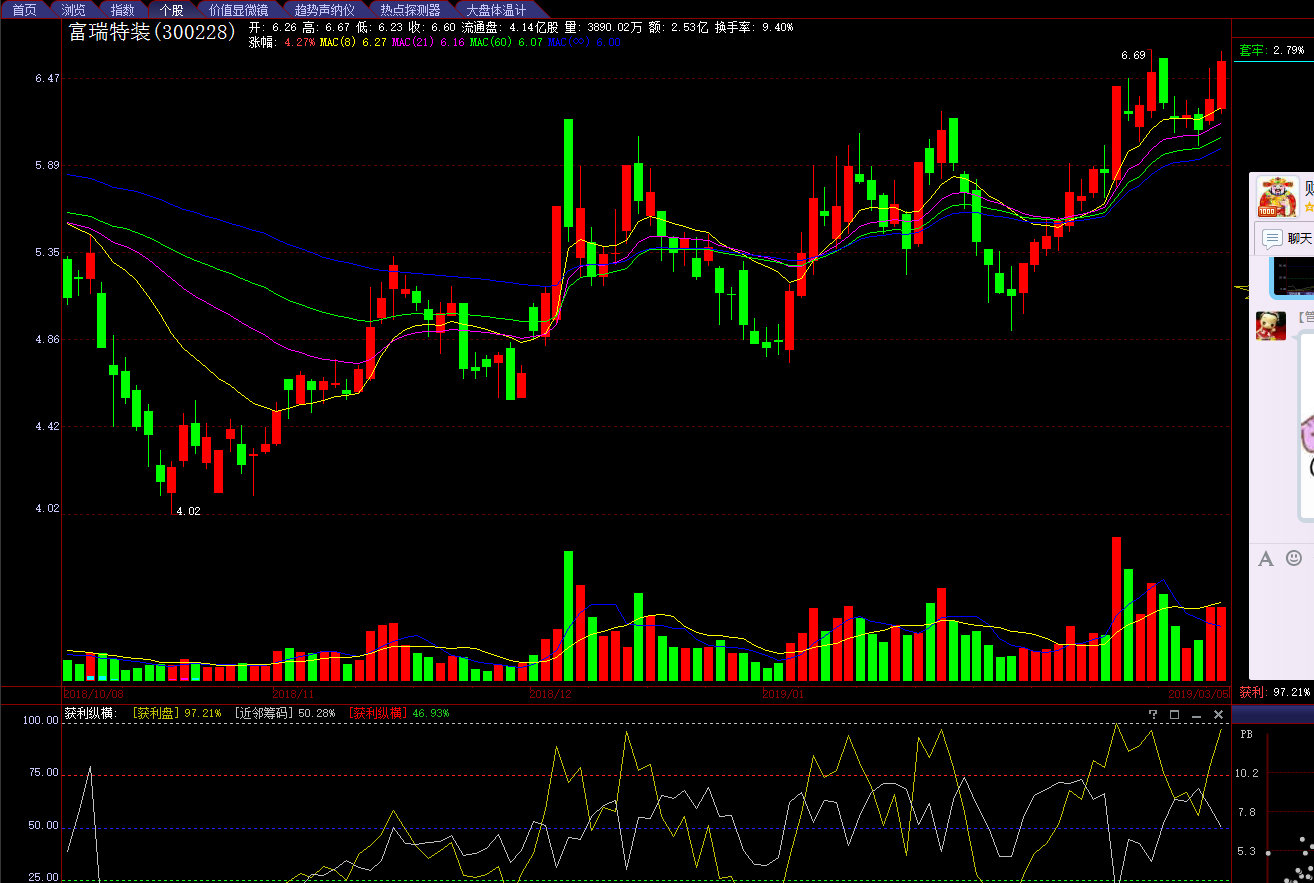Viewport: 1314px width, 883px height.
Task: Switch to the 浏览 tab
Action: pyautogui.click(x=73, y=9)
